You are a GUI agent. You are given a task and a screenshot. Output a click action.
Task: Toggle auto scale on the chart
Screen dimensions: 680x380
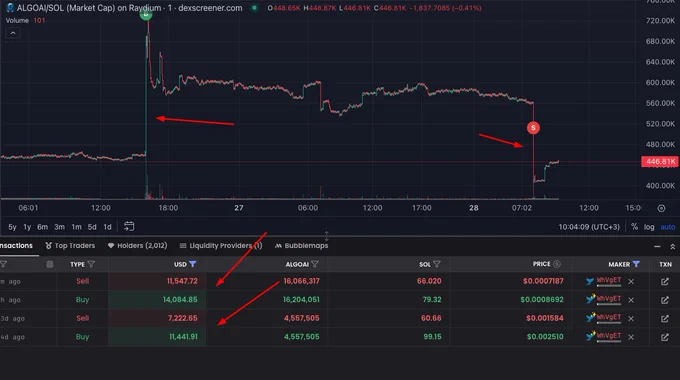(667, 227)
